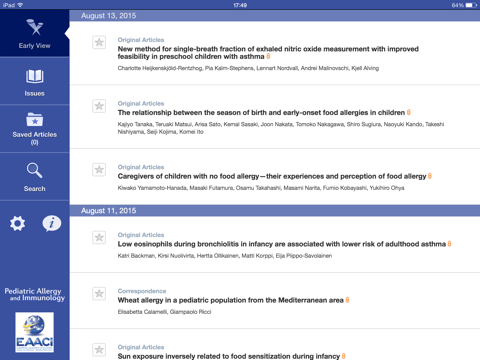Viewport: 480px width, 360px height.
Task: Star the Low eosinophils article
Action: point(99,237)
